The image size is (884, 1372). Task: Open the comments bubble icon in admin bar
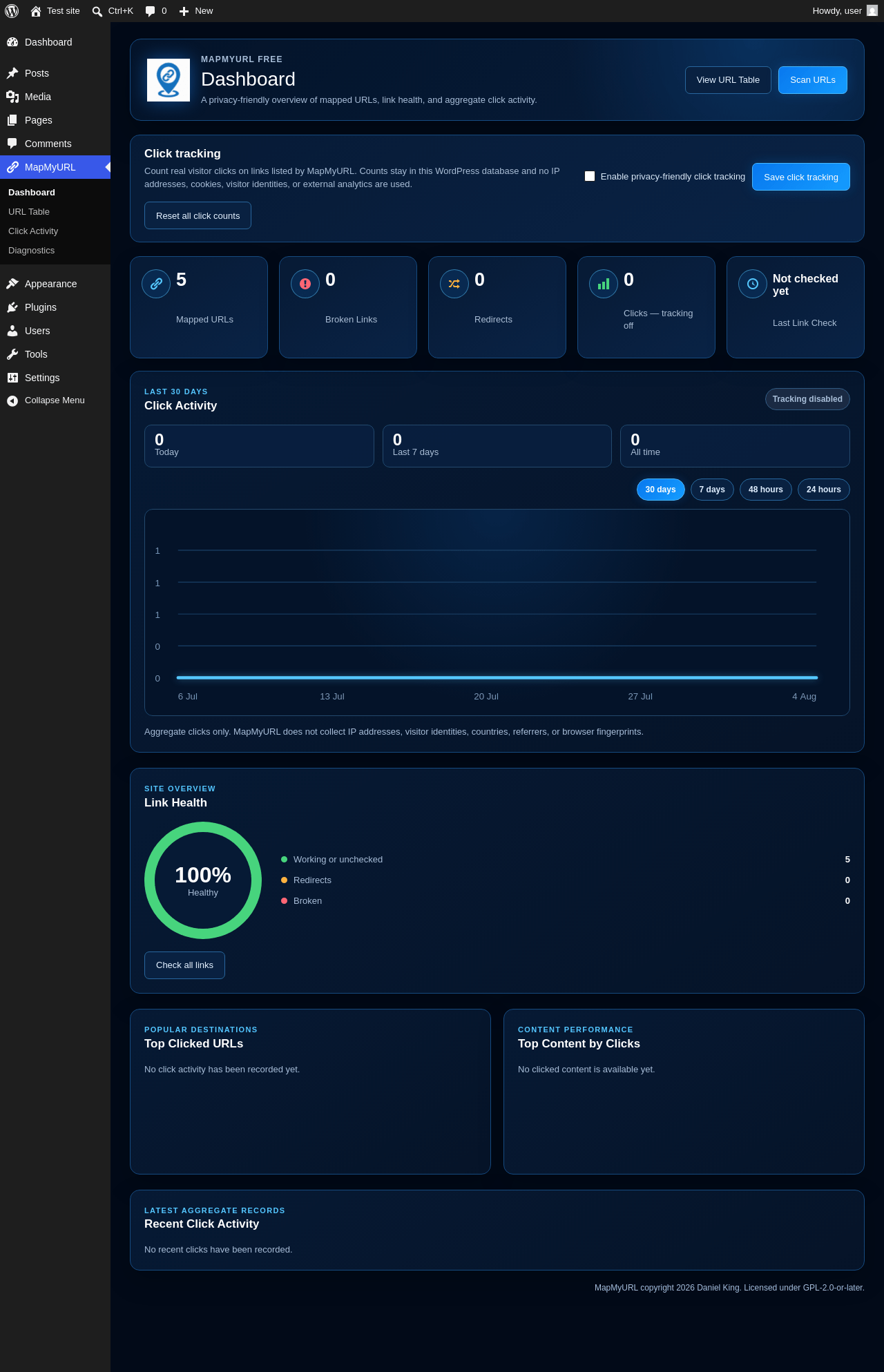[150, 11]
